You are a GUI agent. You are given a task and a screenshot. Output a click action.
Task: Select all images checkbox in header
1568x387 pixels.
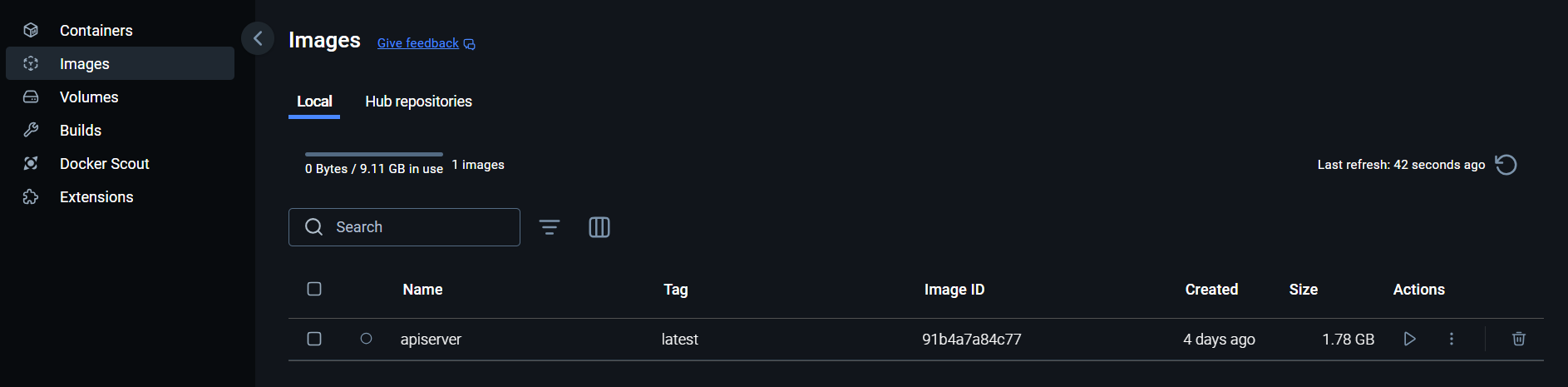coord(314,289)
